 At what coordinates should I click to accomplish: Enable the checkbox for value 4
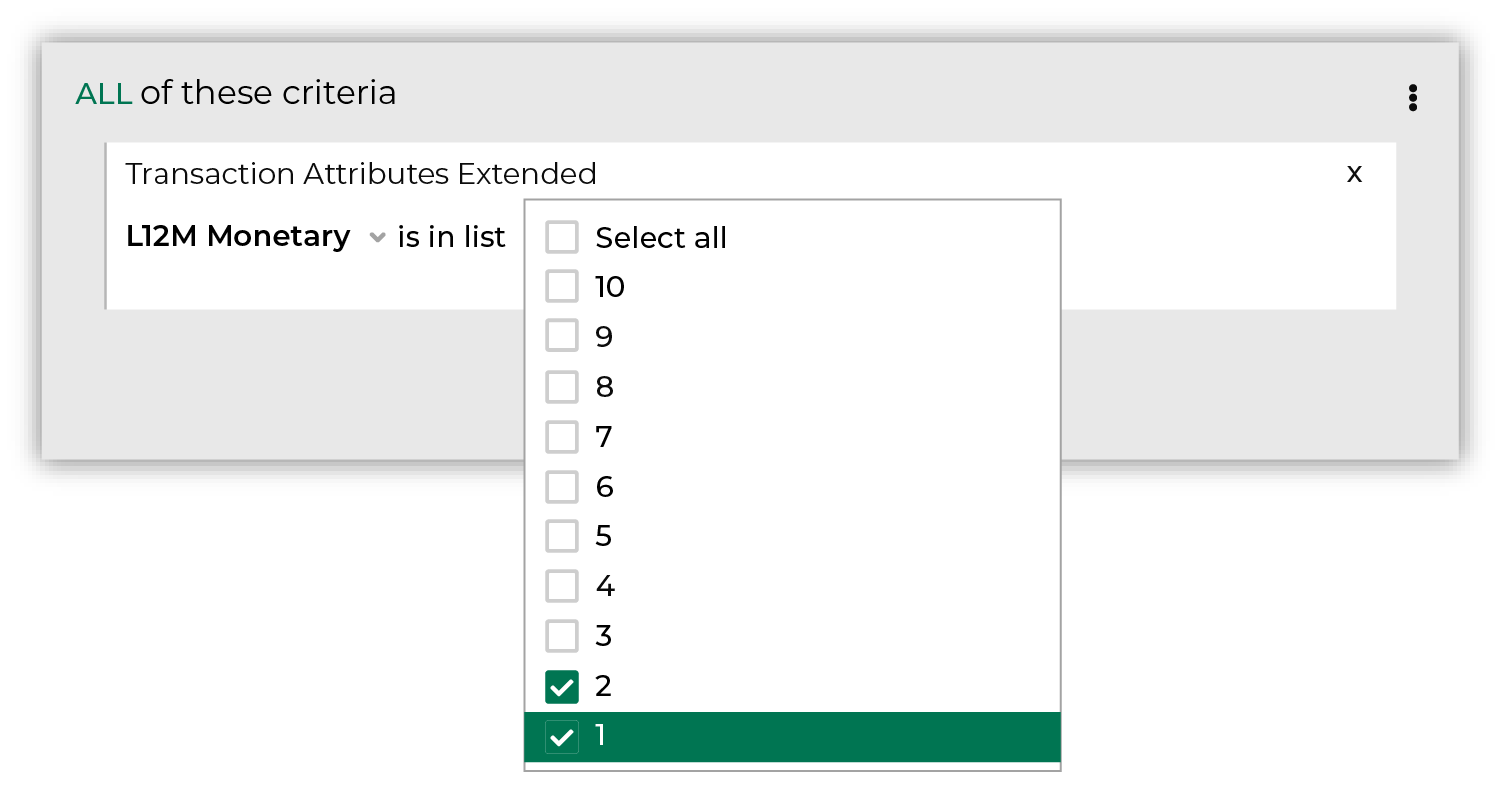coord(562,586)
